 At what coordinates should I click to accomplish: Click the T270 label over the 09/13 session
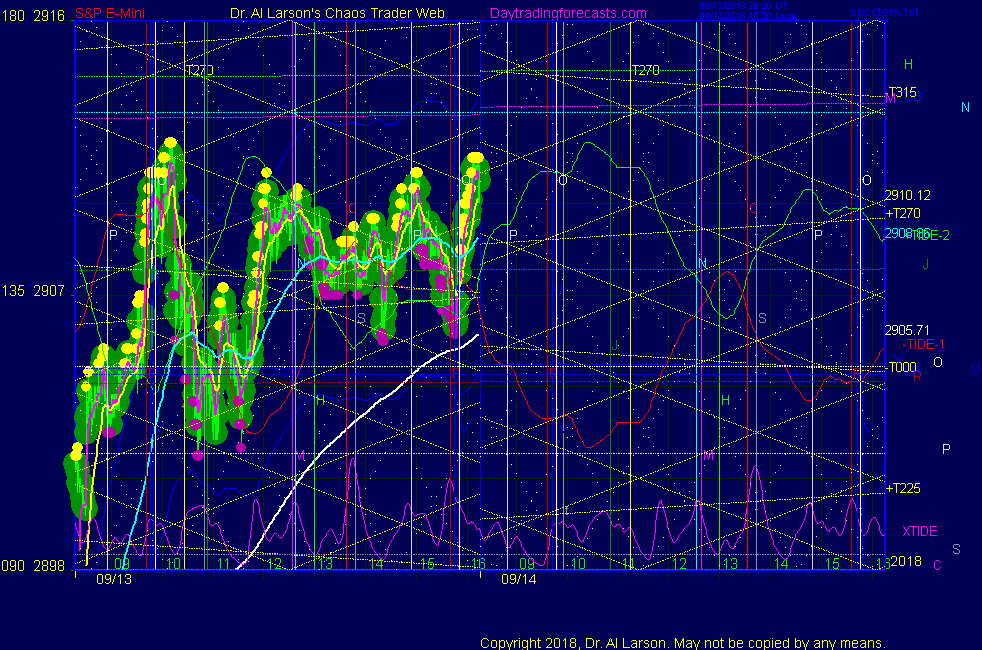[x=199, y=70]
